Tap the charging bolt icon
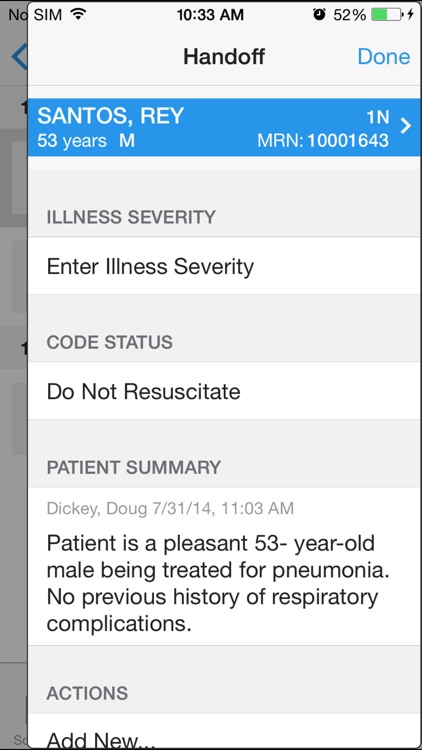Screen dimensions: 422x750 point(410,15)
